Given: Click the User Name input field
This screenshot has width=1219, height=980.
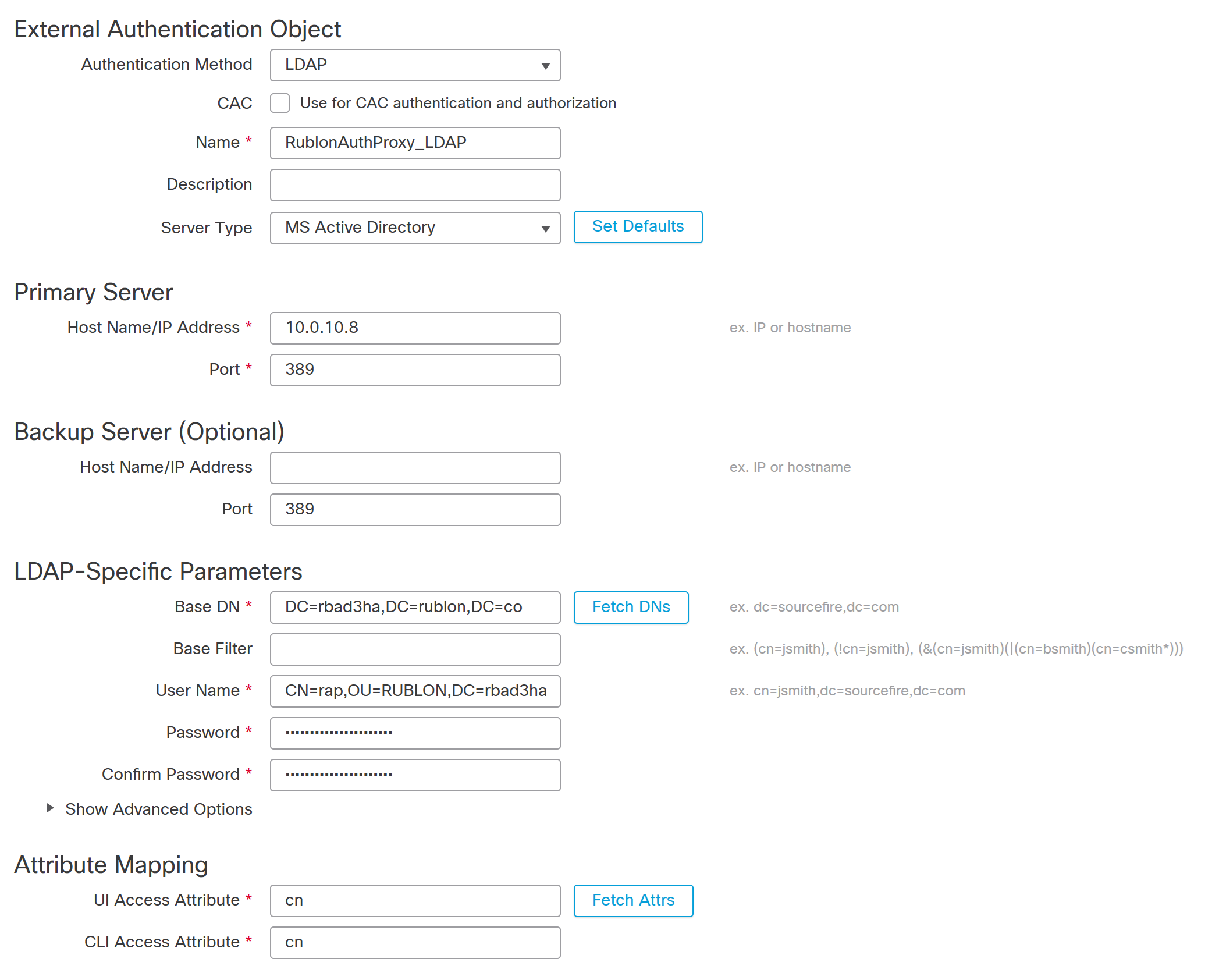Looking at the screenshot, I should (415, 691).
